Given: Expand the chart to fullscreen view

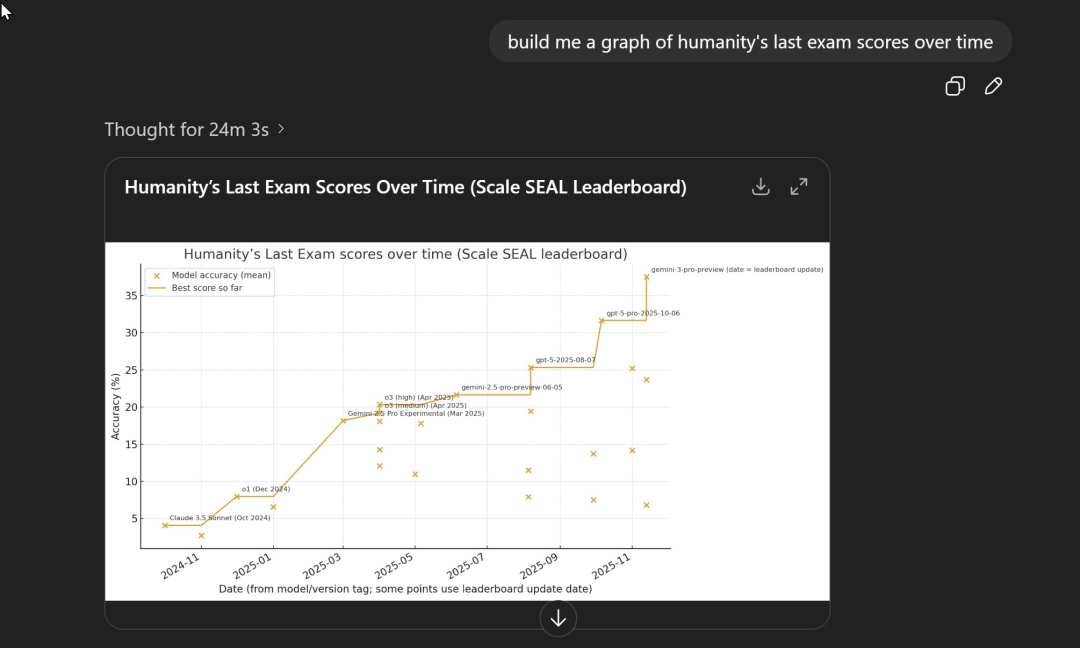Looking at the screenshot, I should pyautogui.click(x=799, y=187).
